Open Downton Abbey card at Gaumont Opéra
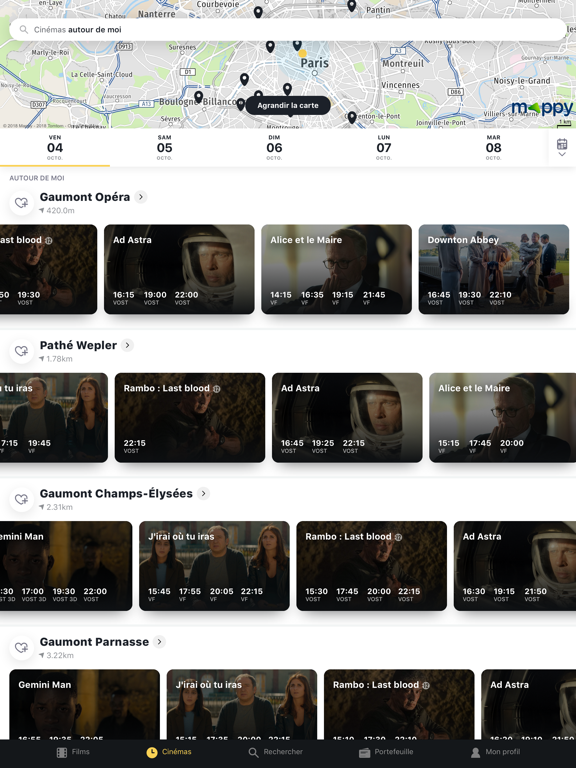This screenshot has height=768, width=576. [x=494, y=269]
